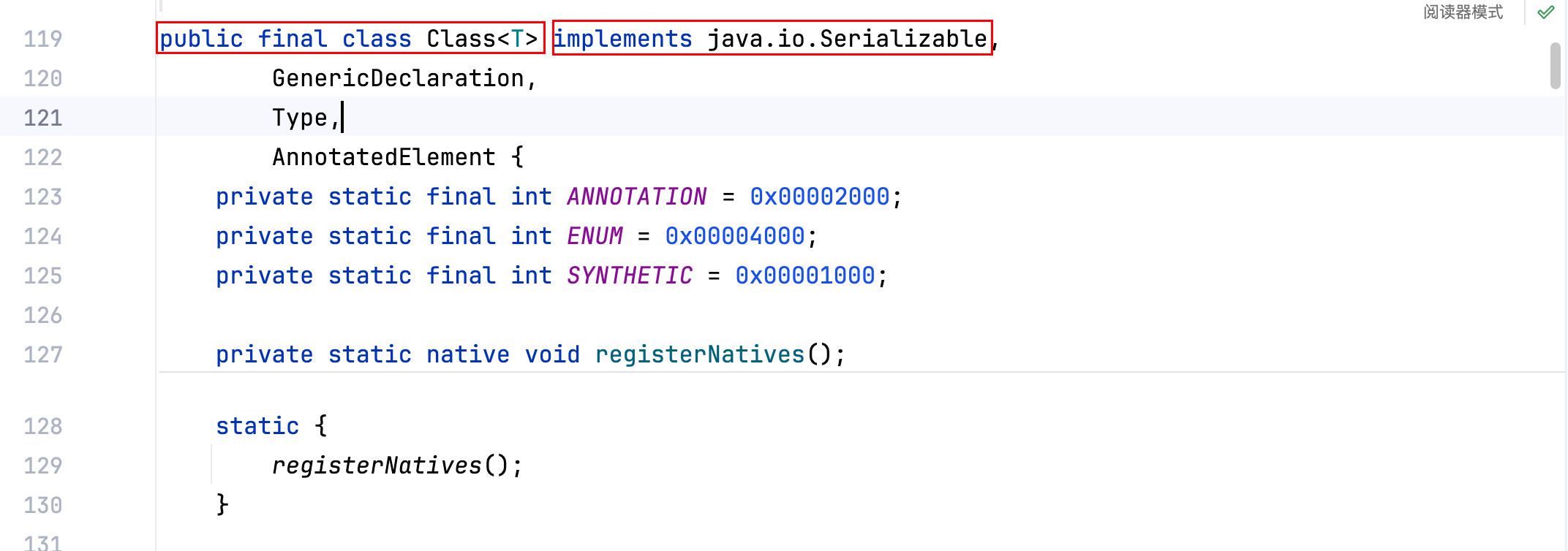Click the GenericDeclaration interface name
Image resolution: width=1568 pixels, height=551 pixels.
click(398, 78)
